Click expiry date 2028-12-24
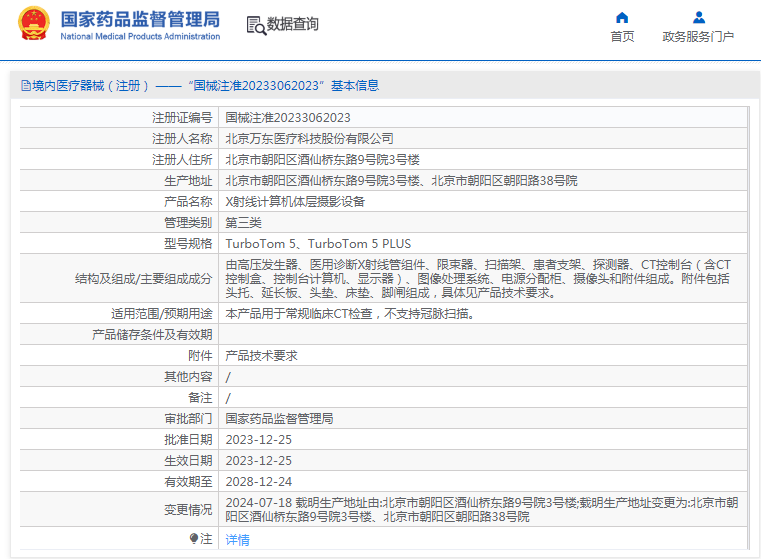The image size is (761, 559). (259, 482)
